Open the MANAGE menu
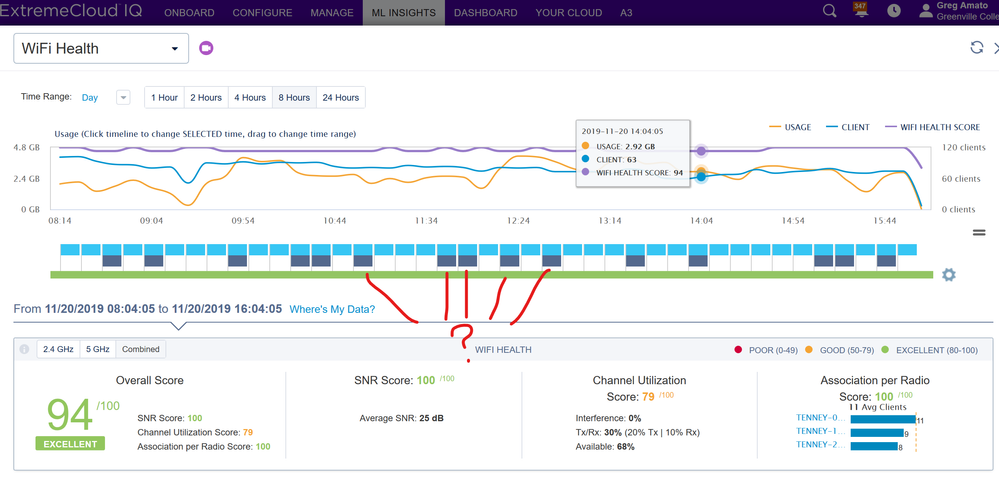The height and width of the screenshot is (480, 999). pos(332,13)
